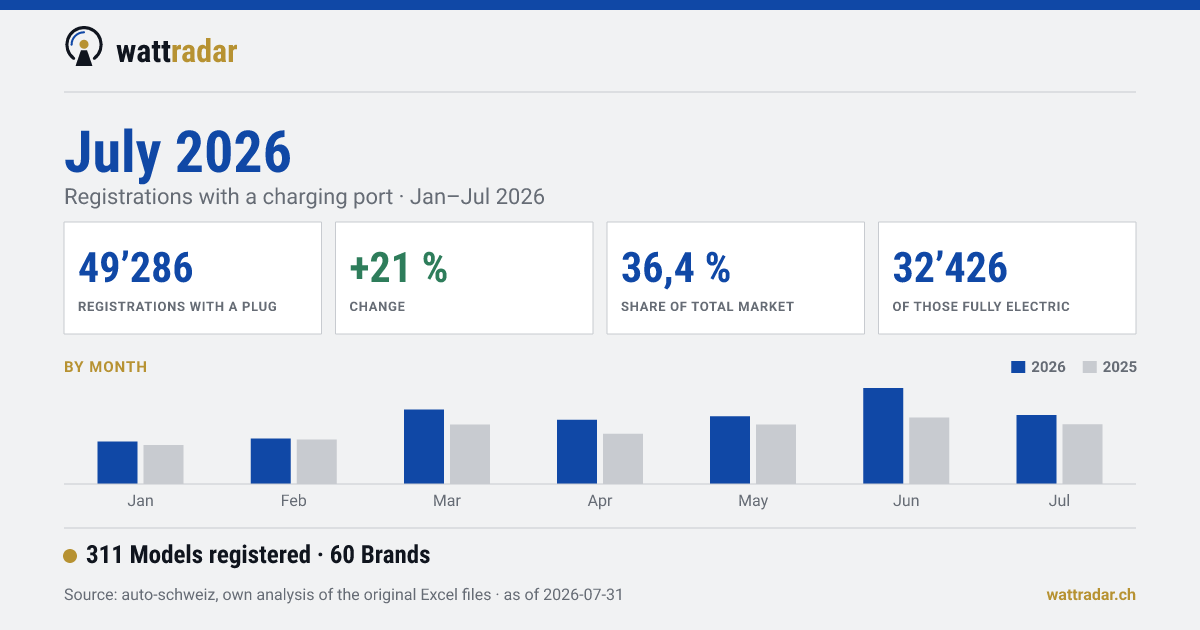The height and width of the screenshot is (630, 1200).
Task: Click the By Month section heading
Action: pos(106,367)
